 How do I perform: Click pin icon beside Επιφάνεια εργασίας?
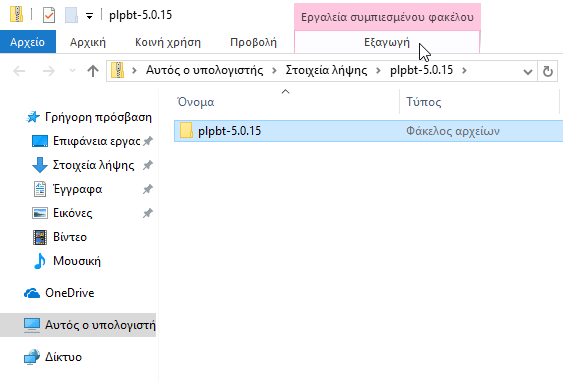(148, 141)
